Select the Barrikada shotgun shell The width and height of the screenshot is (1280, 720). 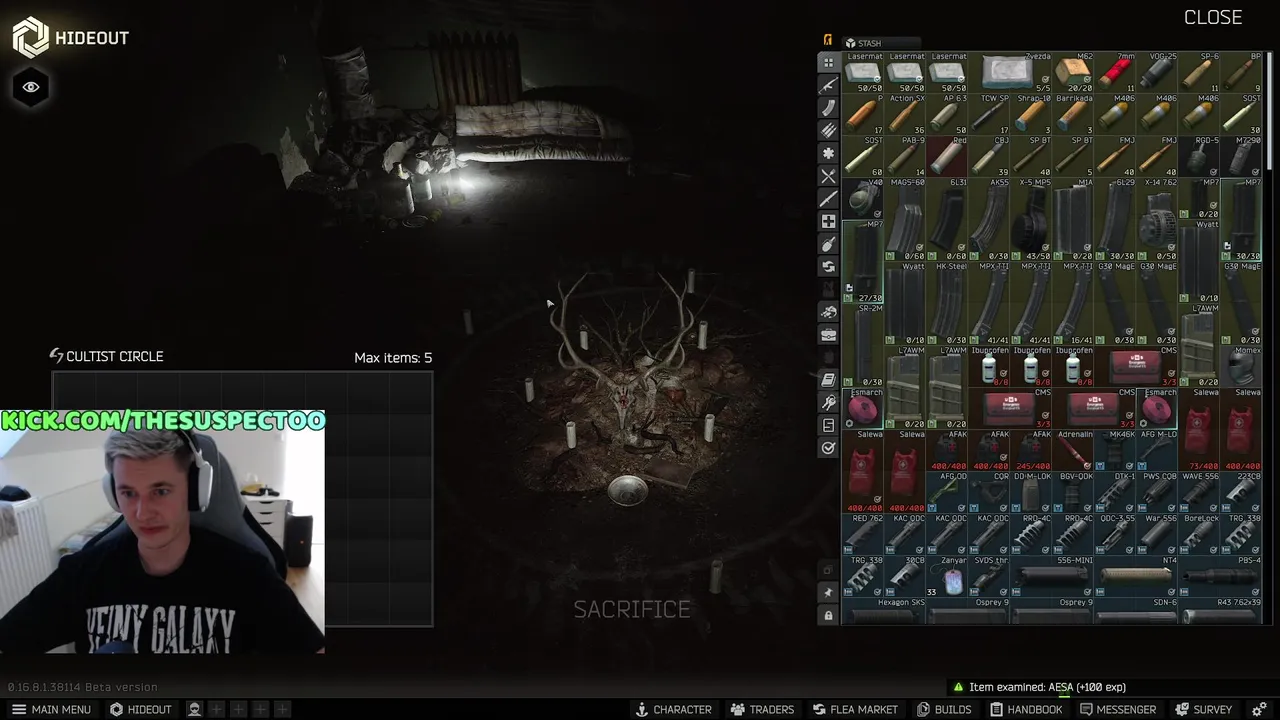pos(1074,114)
